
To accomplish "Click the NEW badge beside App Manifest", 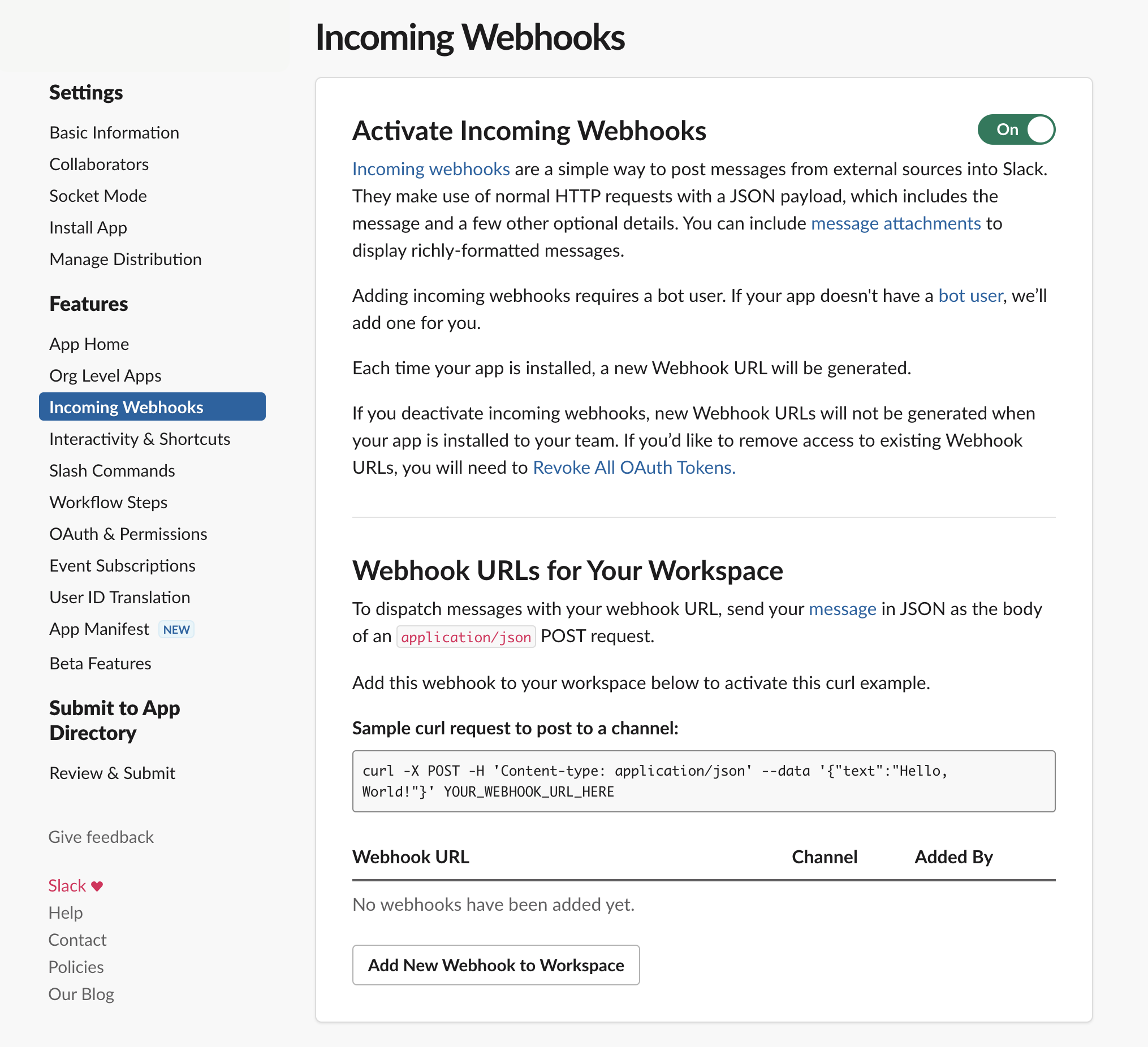I will pyautogui.click(x=176, y=629).
